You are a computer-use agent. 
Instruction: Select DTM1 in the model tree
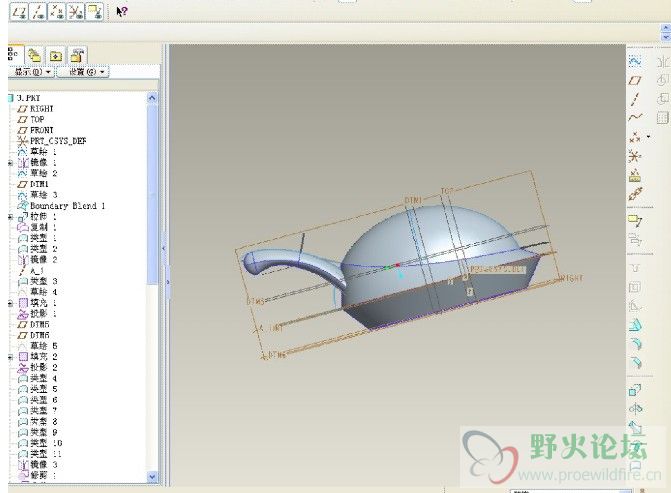coord(33,184)
